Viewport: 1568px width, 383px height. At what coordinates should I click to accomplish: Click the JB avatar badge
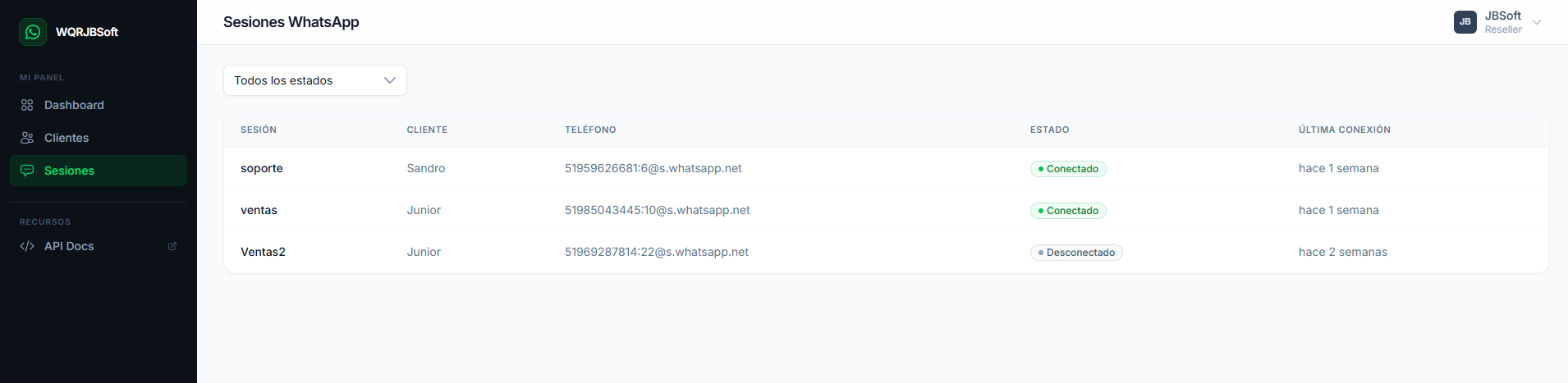tap(1465, 22)
